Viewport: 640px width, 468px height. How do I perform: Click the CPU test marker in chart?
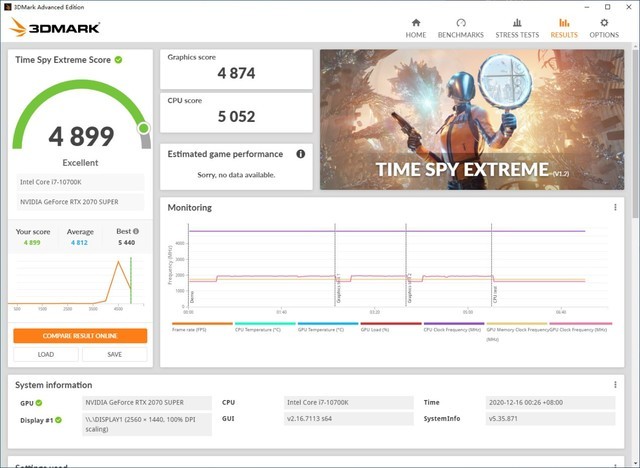click(x=495, y=294)
